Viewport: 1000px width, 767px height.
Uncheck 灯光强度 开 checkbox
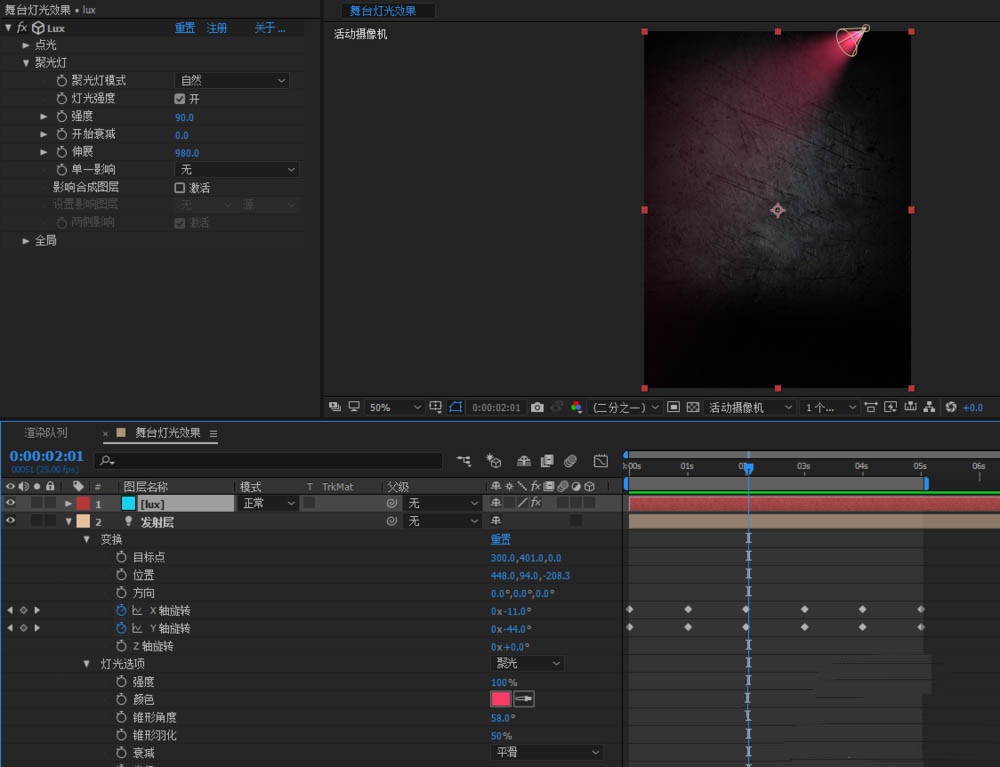180,99
